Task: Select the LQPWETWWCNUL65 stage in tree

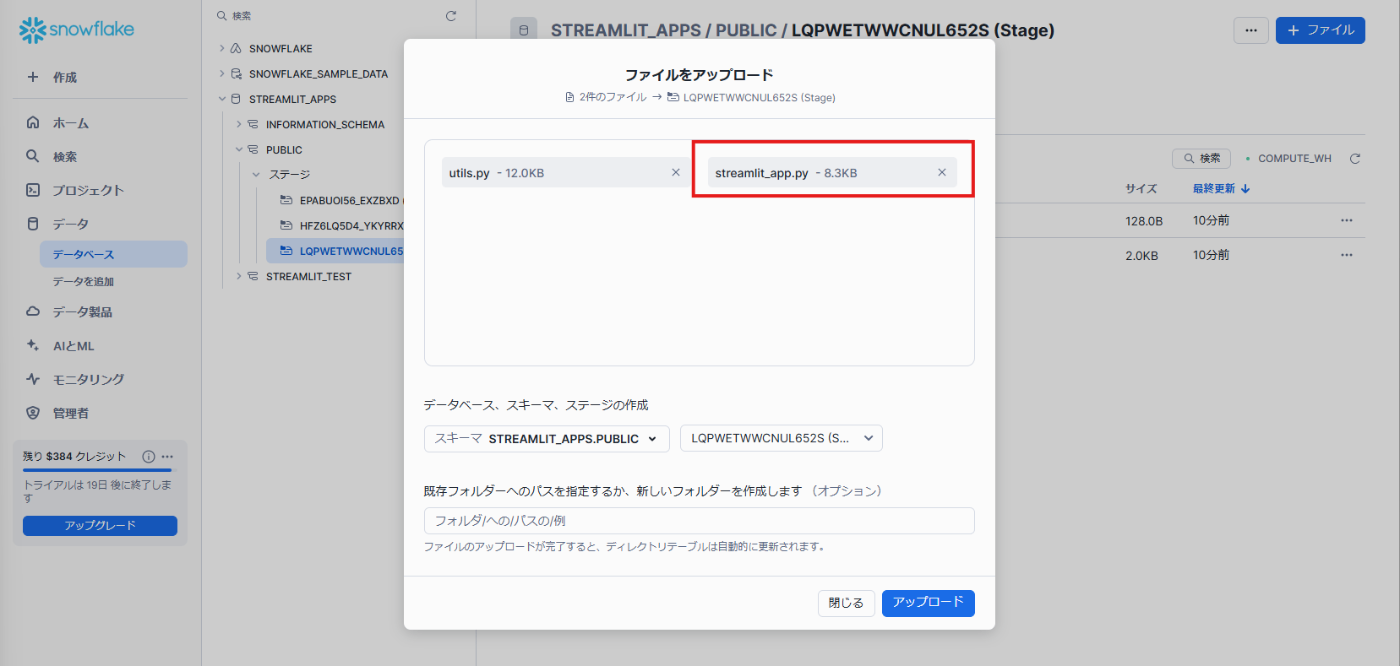Action: (x=336, y=250)
